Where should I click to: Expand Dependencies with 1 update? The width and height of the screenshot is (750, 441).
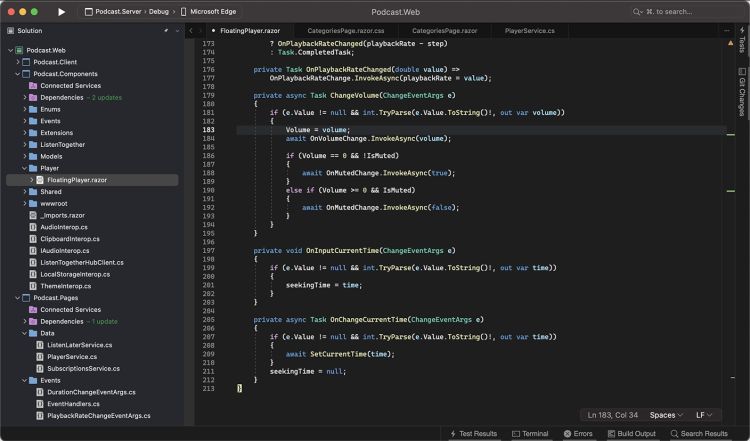pyautogui.click(x=25, y=321)
